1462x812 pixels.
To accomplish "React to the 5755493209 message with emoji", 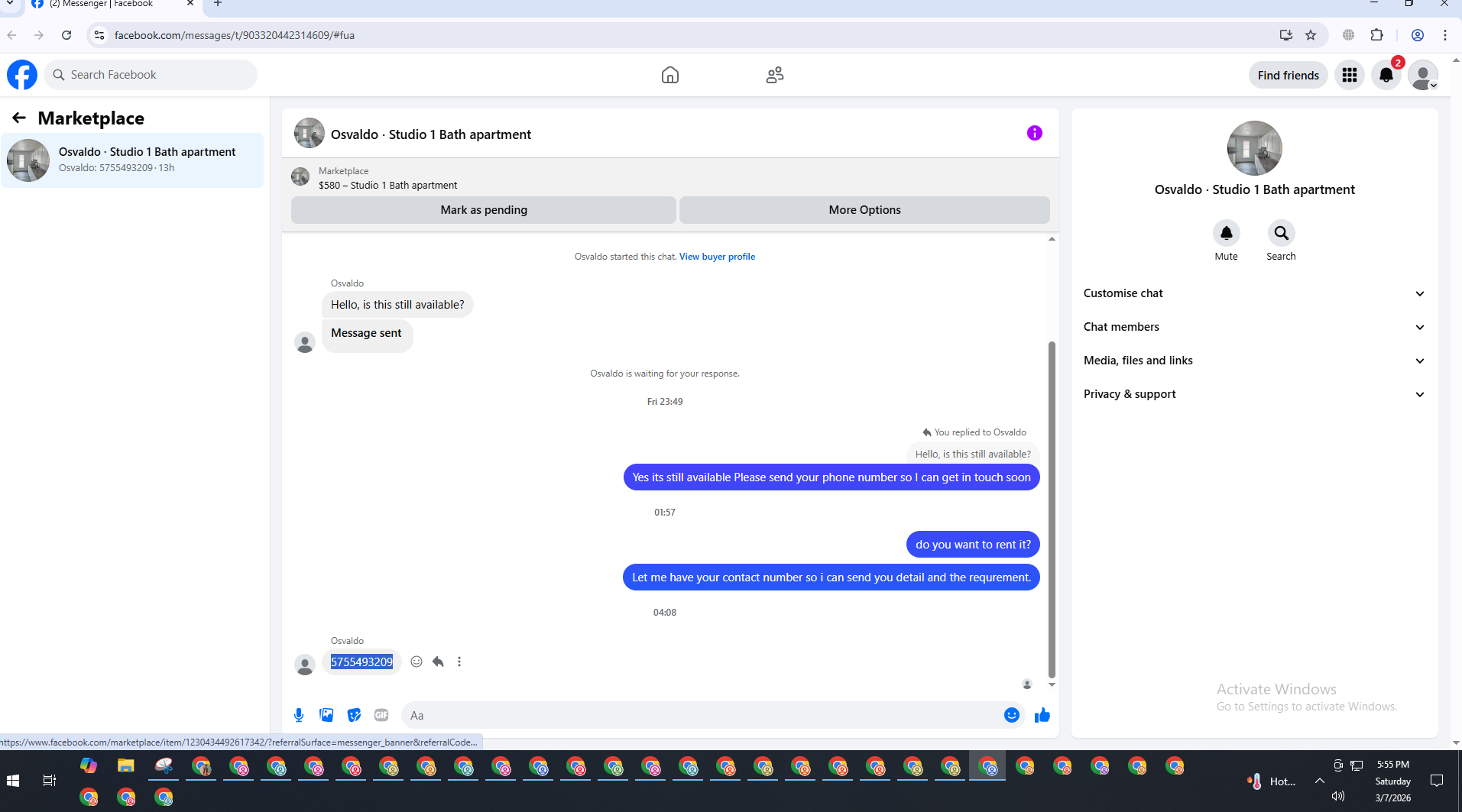I will [417, 662].
